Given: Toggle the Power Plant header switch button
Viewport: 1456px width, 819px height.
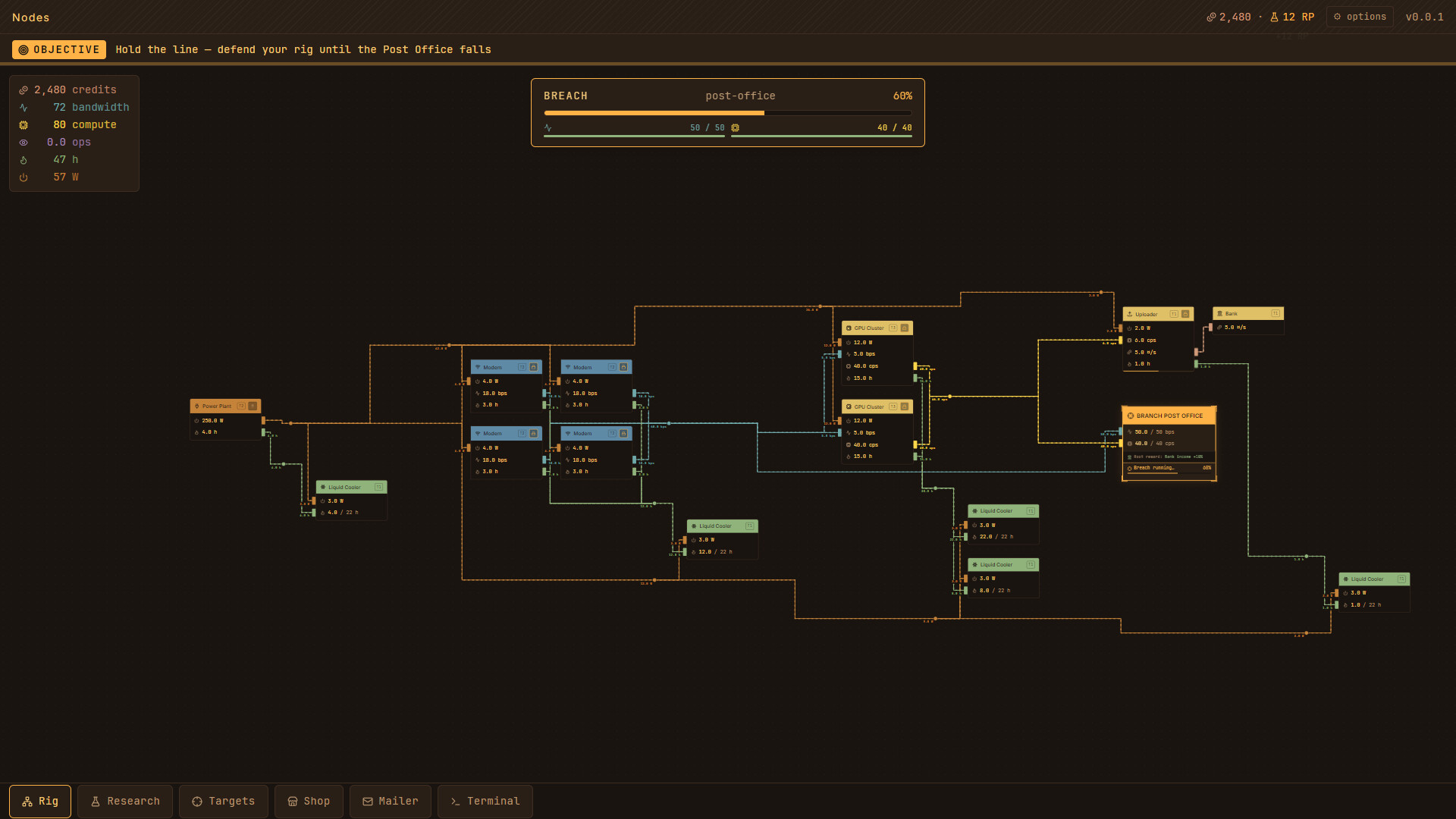Looking at the screenshot, I should click(253, 406).
